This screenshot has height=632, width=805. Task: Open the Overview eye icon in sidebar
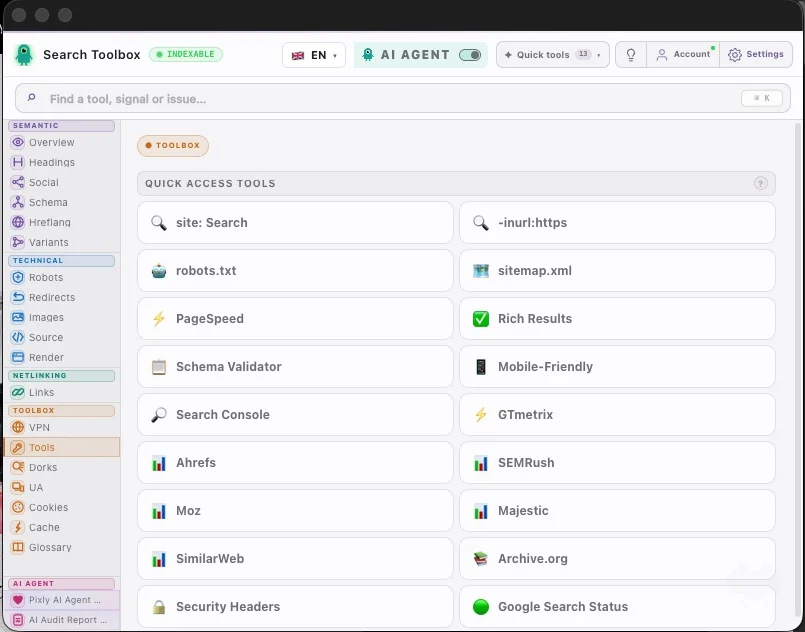(18, 142)
